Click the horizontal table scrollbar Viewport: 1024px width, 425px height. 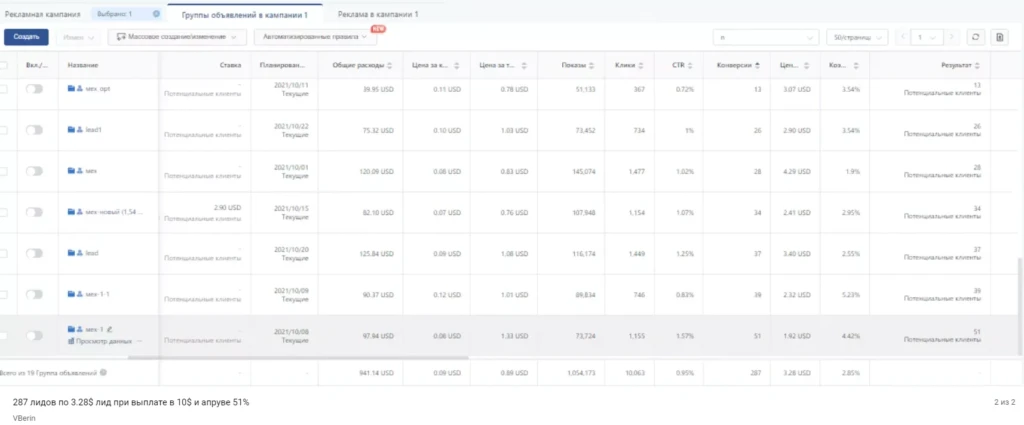click(x=298, y=357)
